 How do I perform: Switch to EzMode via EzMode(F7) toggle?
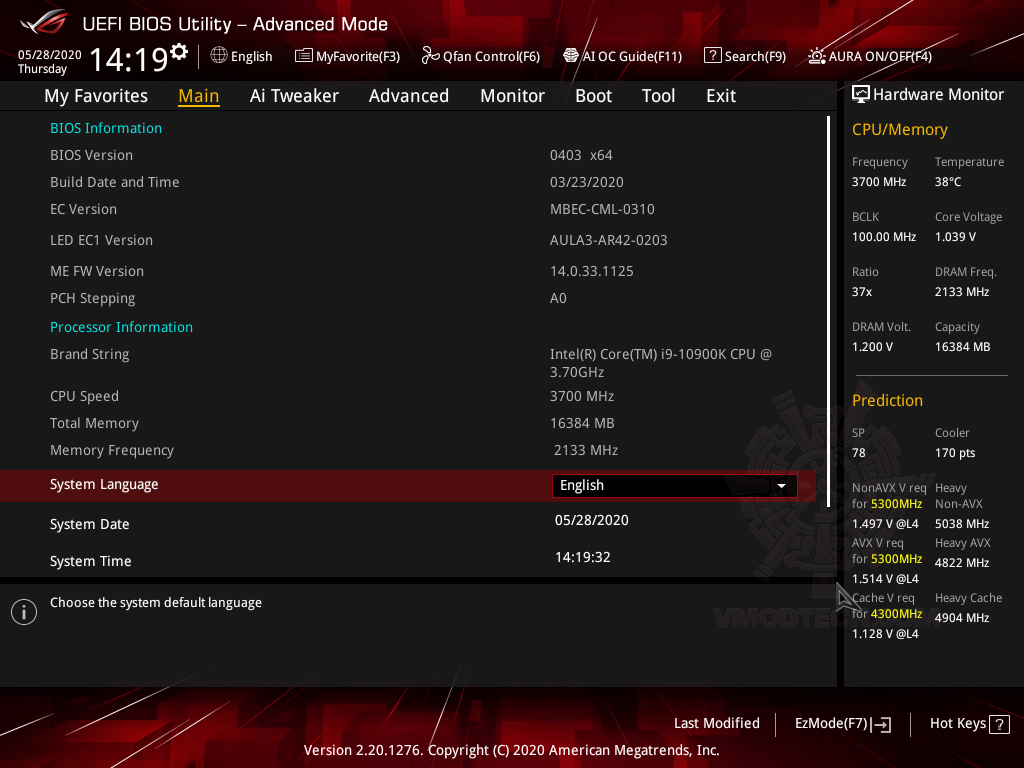(x=842, y=723)
